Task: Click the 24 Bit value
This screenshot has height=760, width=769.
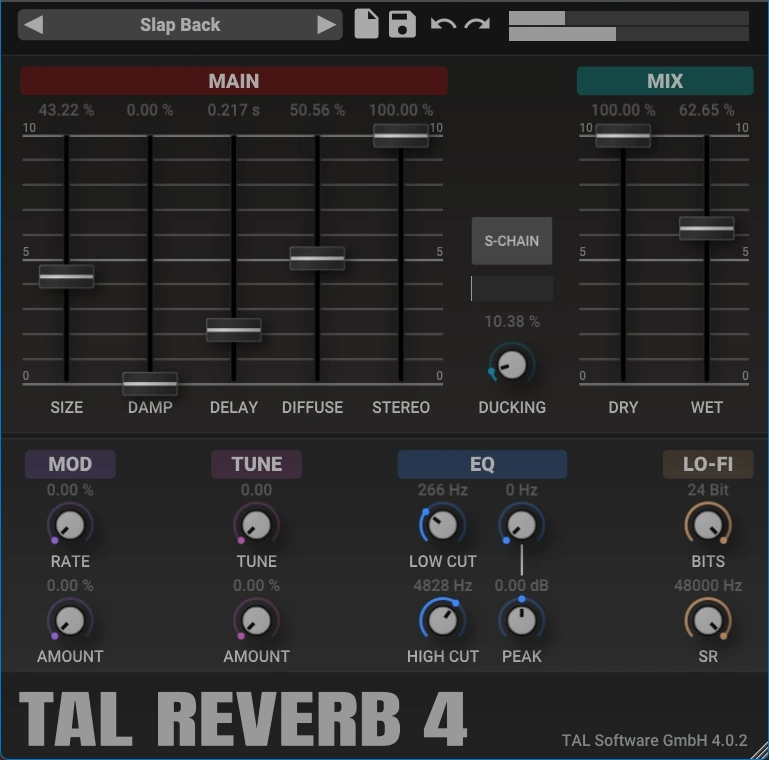Action: [708, 490]
